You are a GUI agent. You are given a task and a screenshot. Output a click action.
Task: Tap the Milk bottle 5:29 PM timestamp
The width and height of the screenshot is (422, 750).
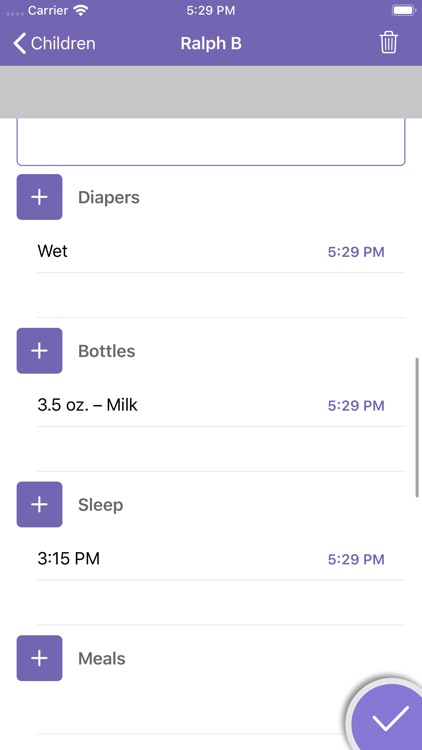click(x=356, y=406)
